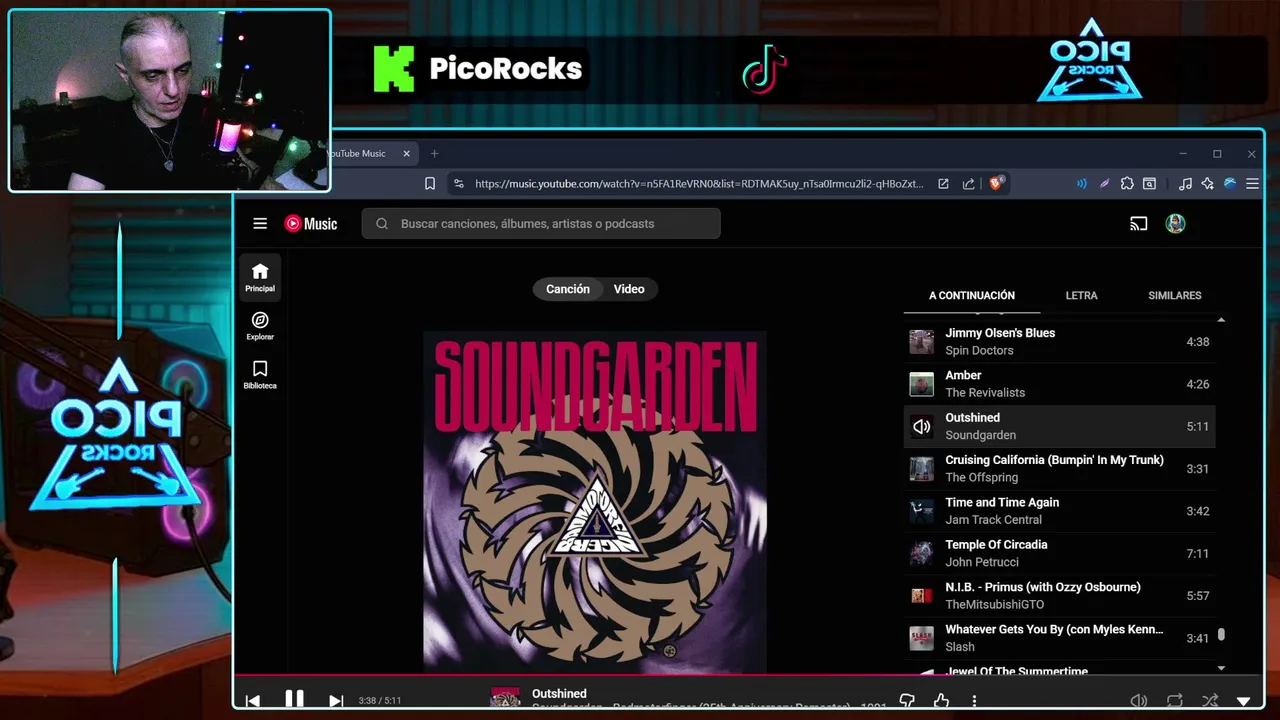
Task: Switch to Video mode
Action: click(629, 289)
